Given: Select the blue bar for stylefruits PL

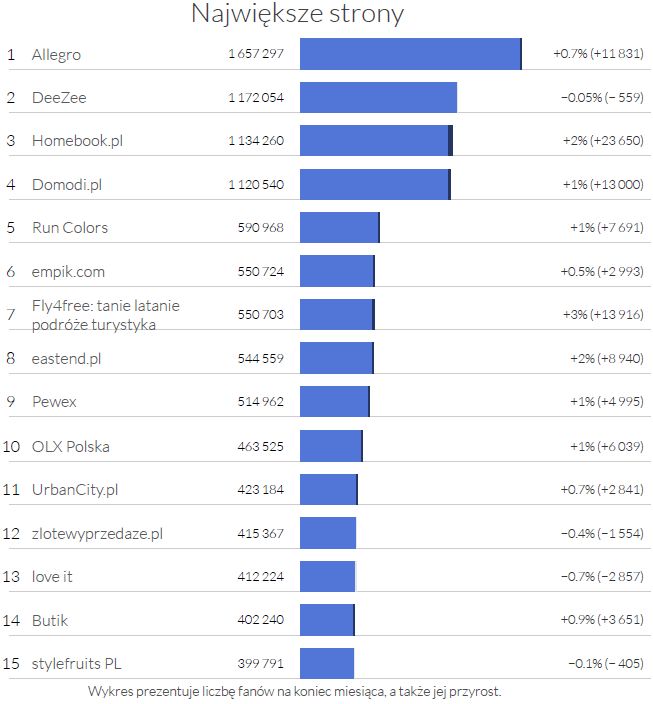Looking at the screenshot, I should (x=327, y=663).
